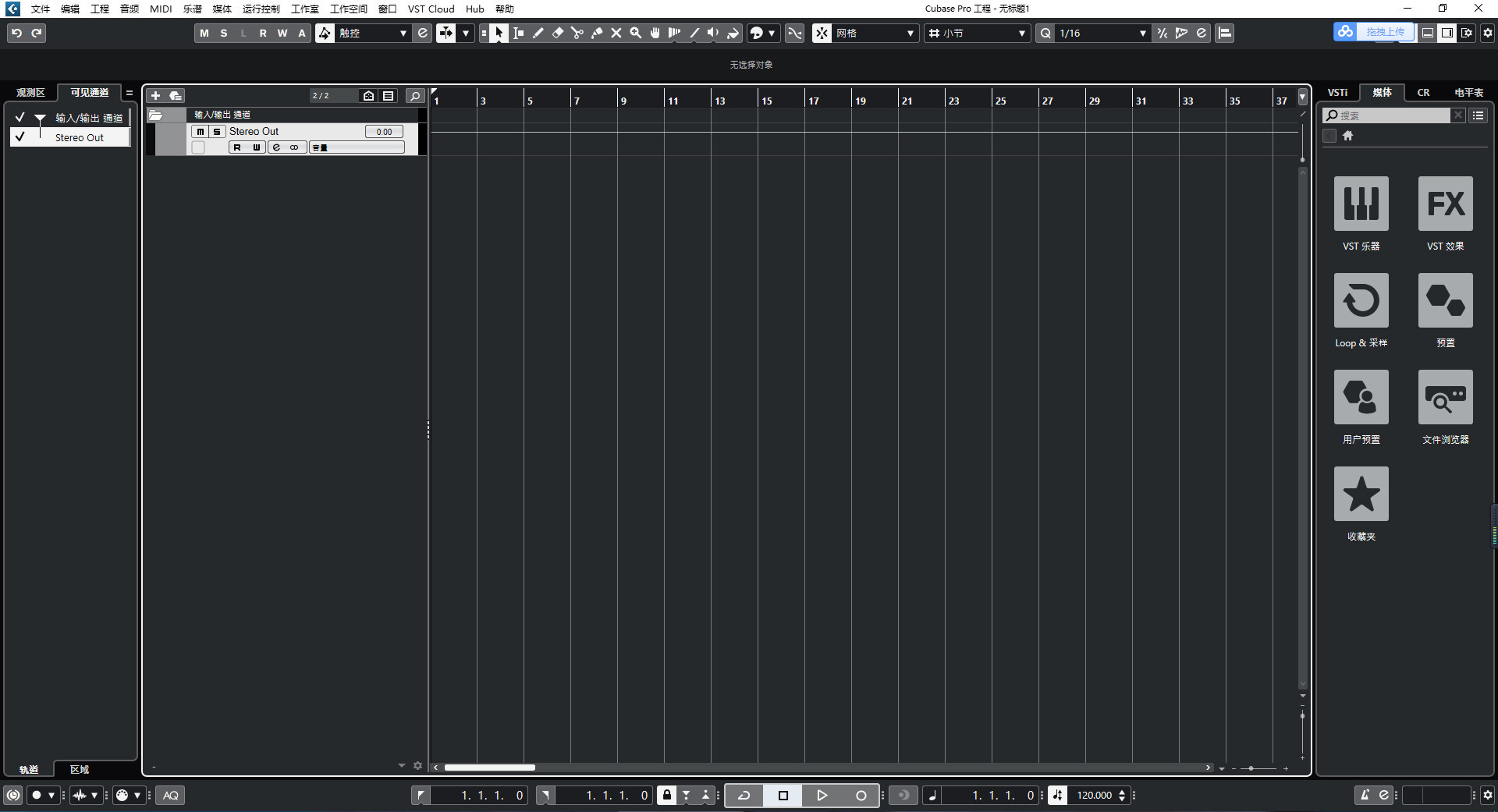Open the setup gear in top toolbar
Viewport: 1498px width, 812px height.
tap(1488, 33)
